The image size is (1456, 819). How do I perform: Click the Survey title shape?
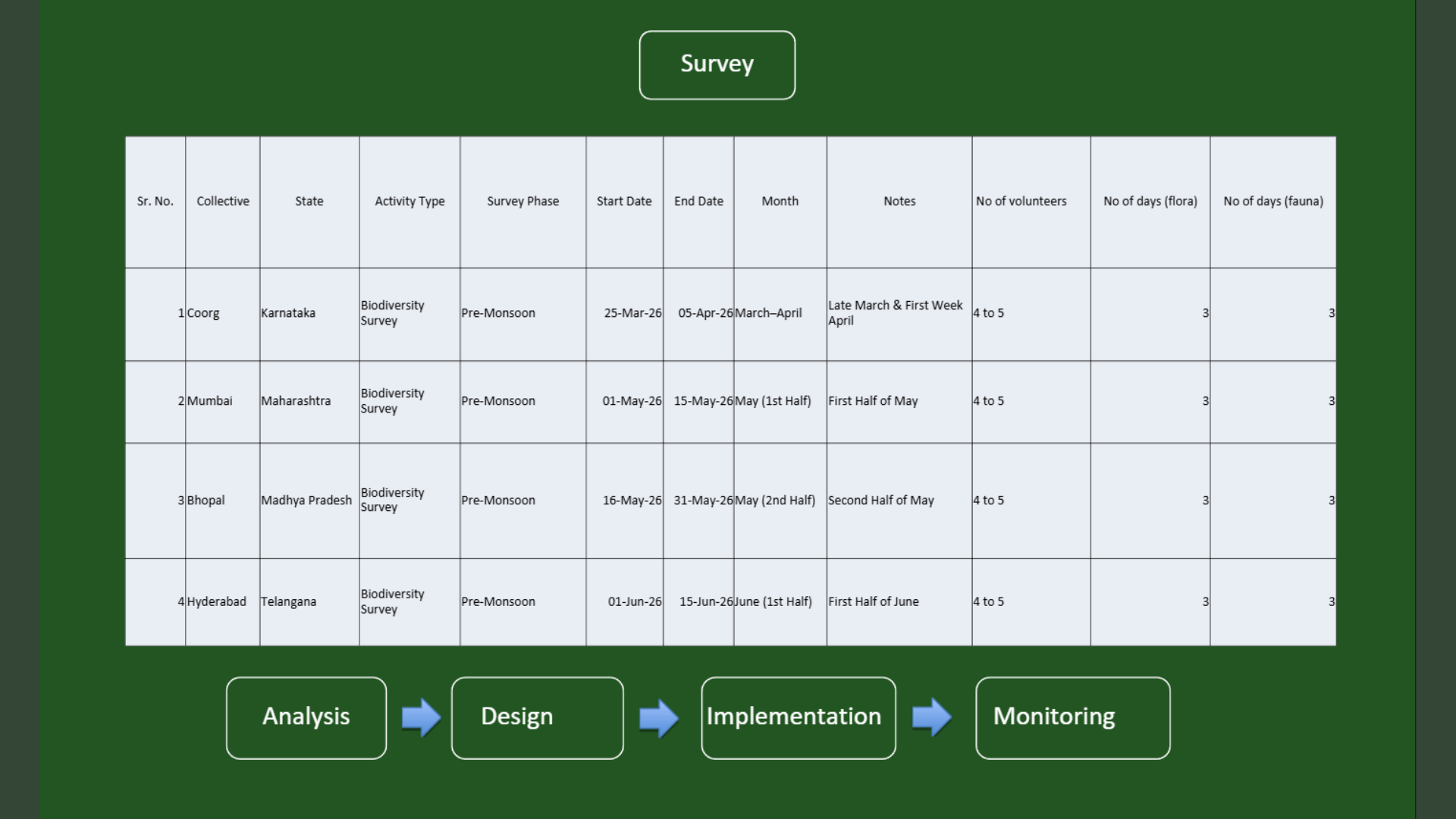(x=717, y=64)
